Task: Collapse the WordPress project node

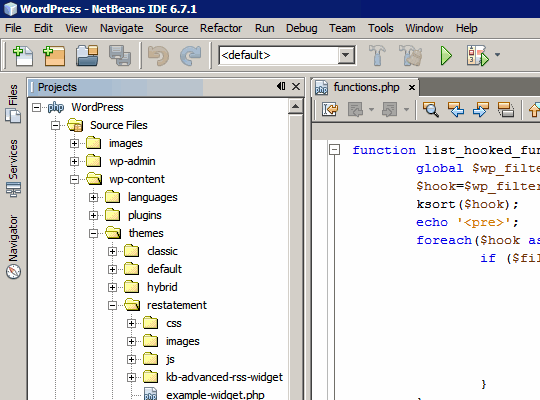Action: coord(37,107)
